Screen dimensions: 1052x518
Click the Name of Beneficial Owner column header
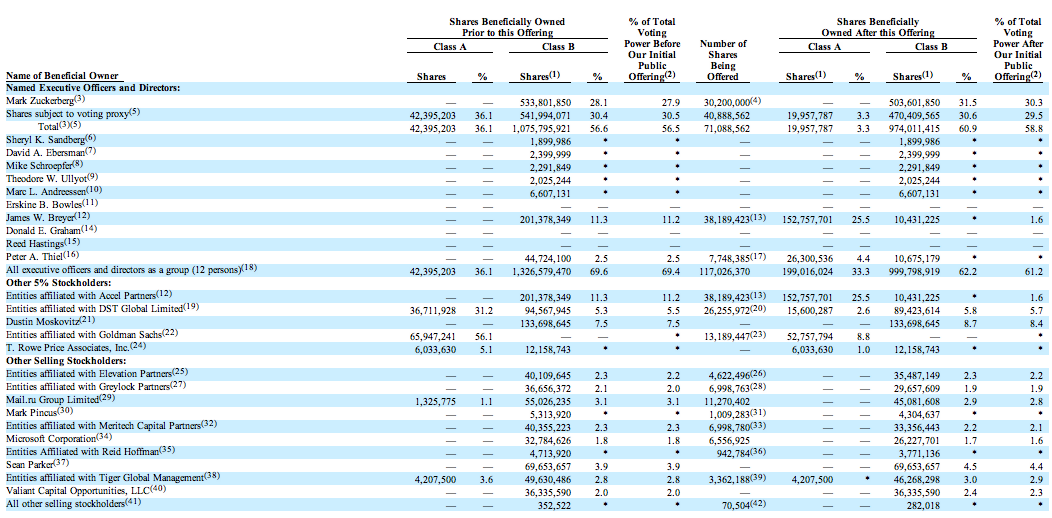tap(62, 76)
